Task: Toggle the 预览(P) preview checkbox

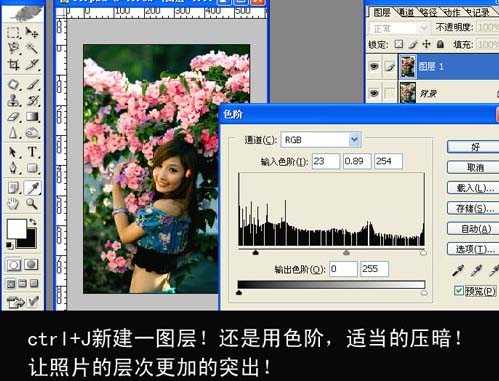Action: pyautogui.click(x=459, y=291)
